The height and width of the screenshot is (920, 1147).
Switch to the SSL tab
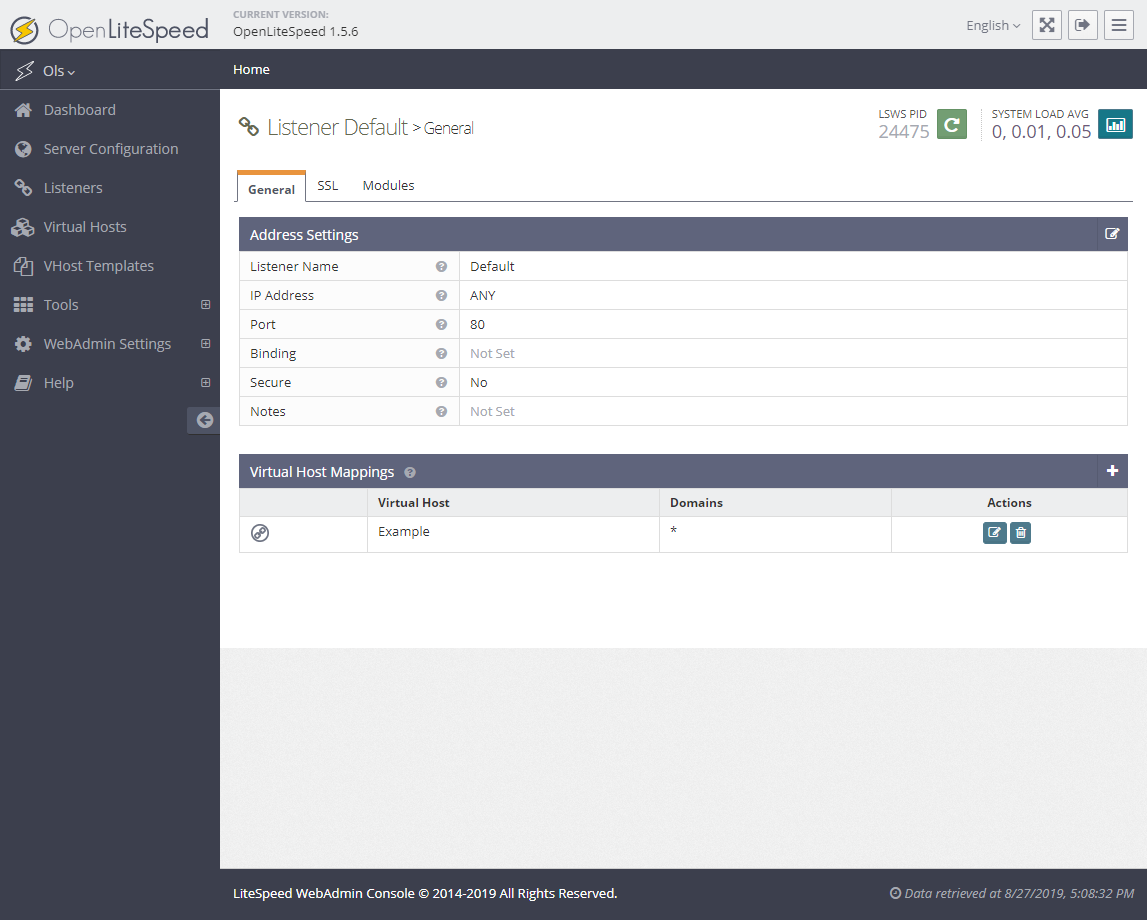(x=328, y=186)
